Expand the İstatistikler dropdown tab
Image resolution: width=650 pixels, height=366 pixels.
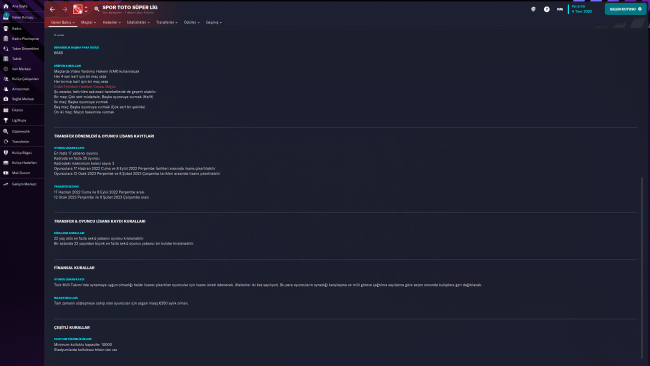[138, 22]
